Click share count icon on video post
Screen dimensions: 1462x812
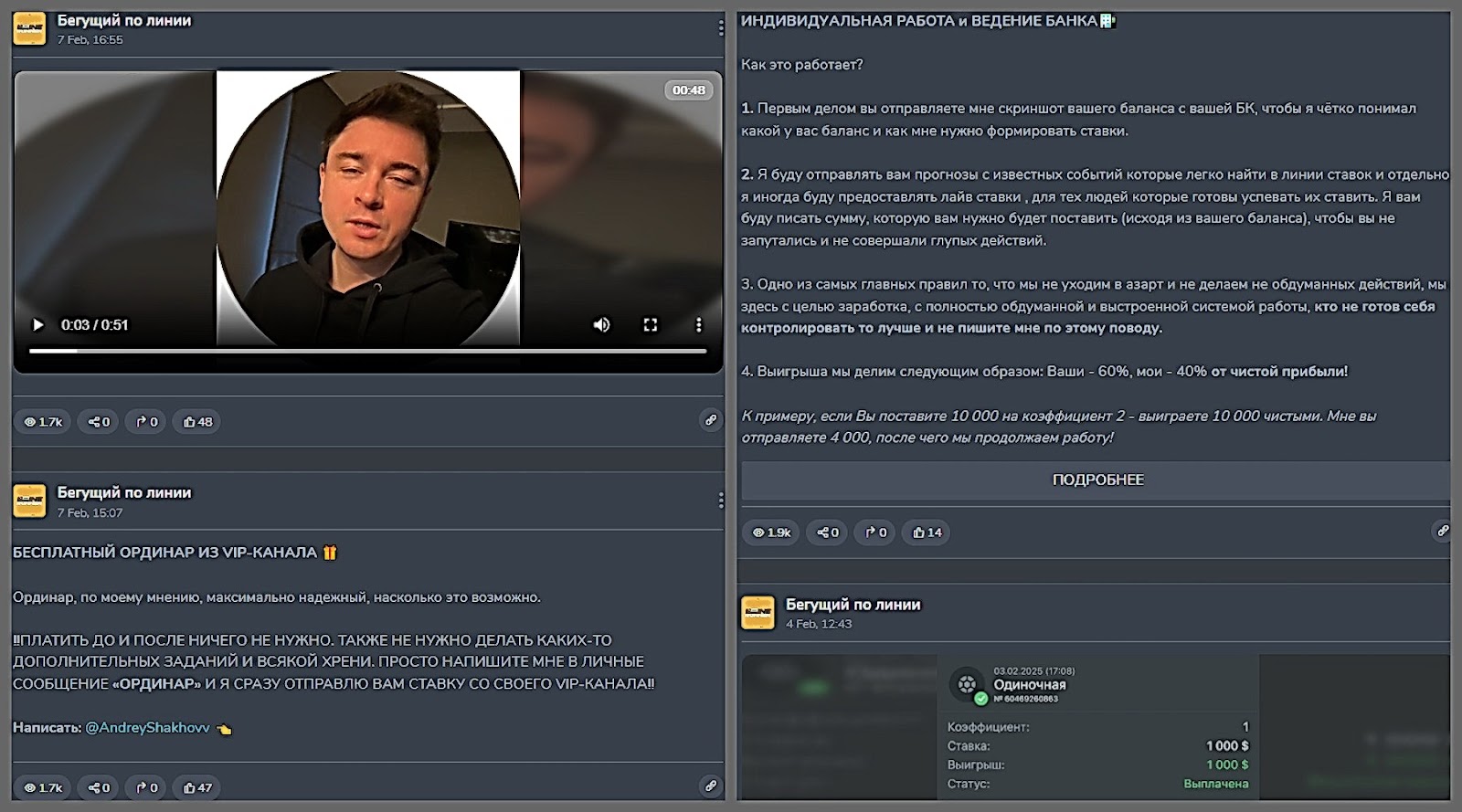coord(98,422)
